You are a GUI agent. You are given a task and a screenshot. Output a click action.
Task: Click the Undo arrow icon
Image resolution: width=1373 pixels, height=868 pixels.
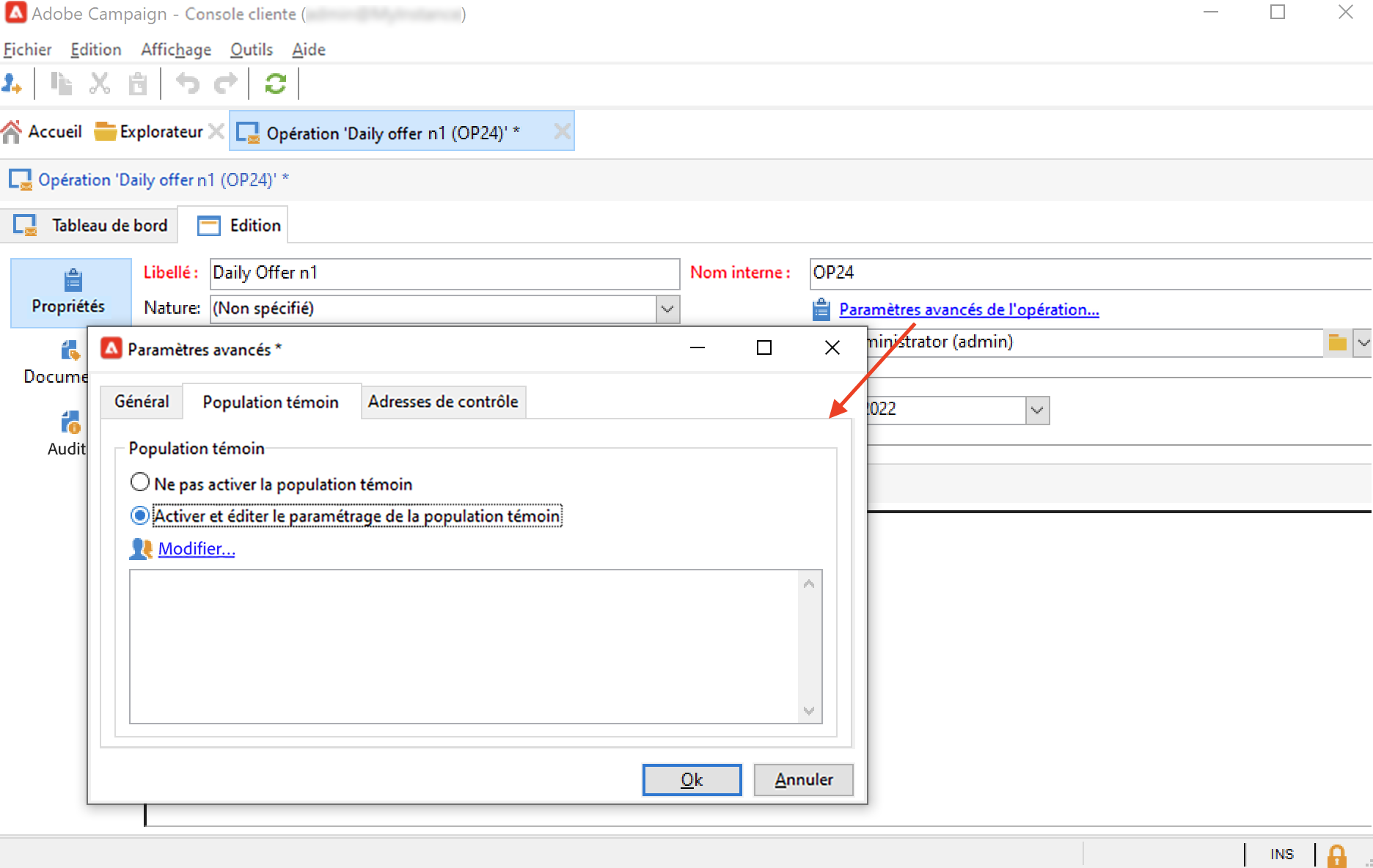[x=188, y=84]
